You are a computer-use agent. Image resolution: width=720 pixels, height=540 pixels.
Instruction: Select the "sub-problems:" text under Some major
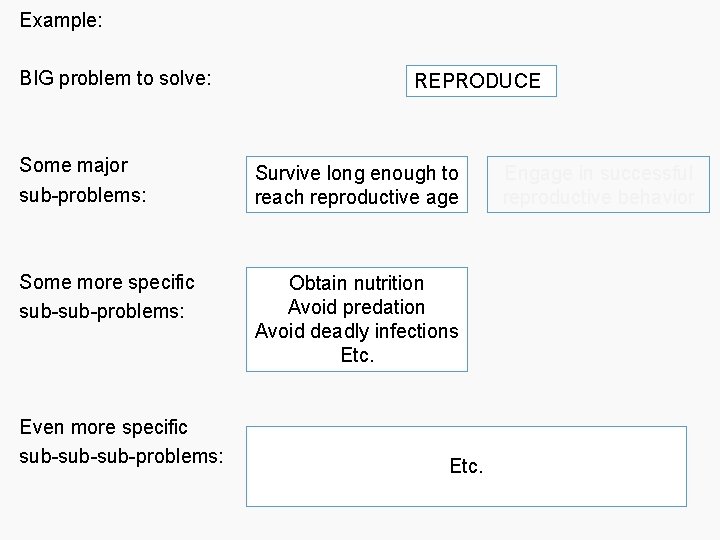pos(83,196)
